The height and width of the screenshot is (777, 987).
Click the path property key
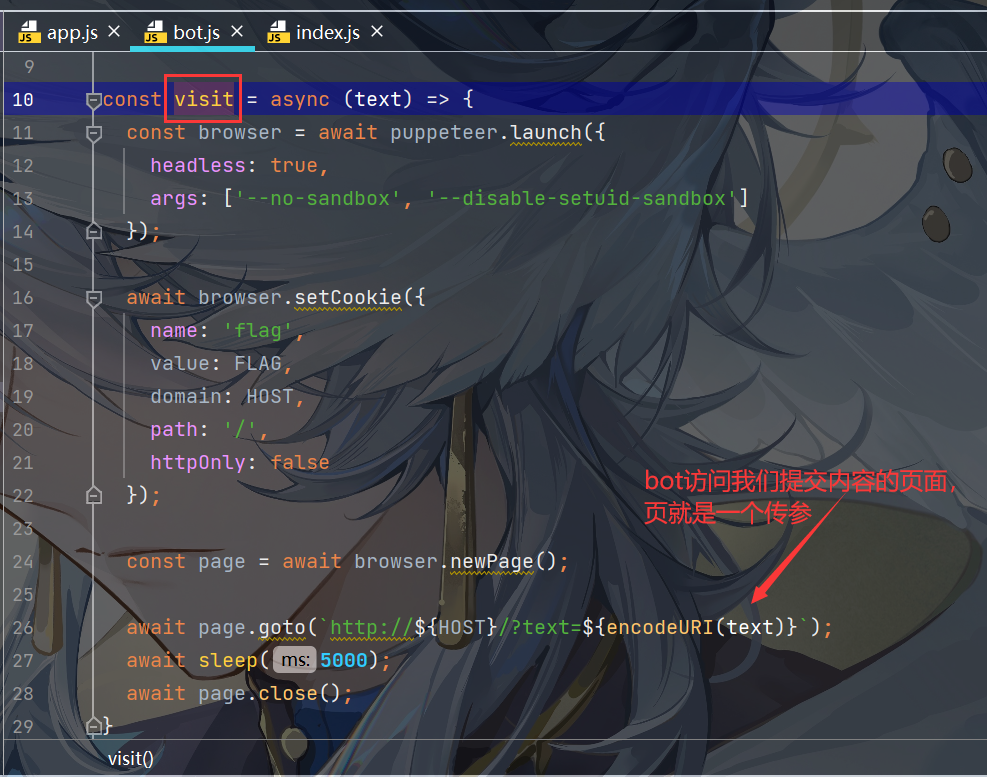coord(174,429)
